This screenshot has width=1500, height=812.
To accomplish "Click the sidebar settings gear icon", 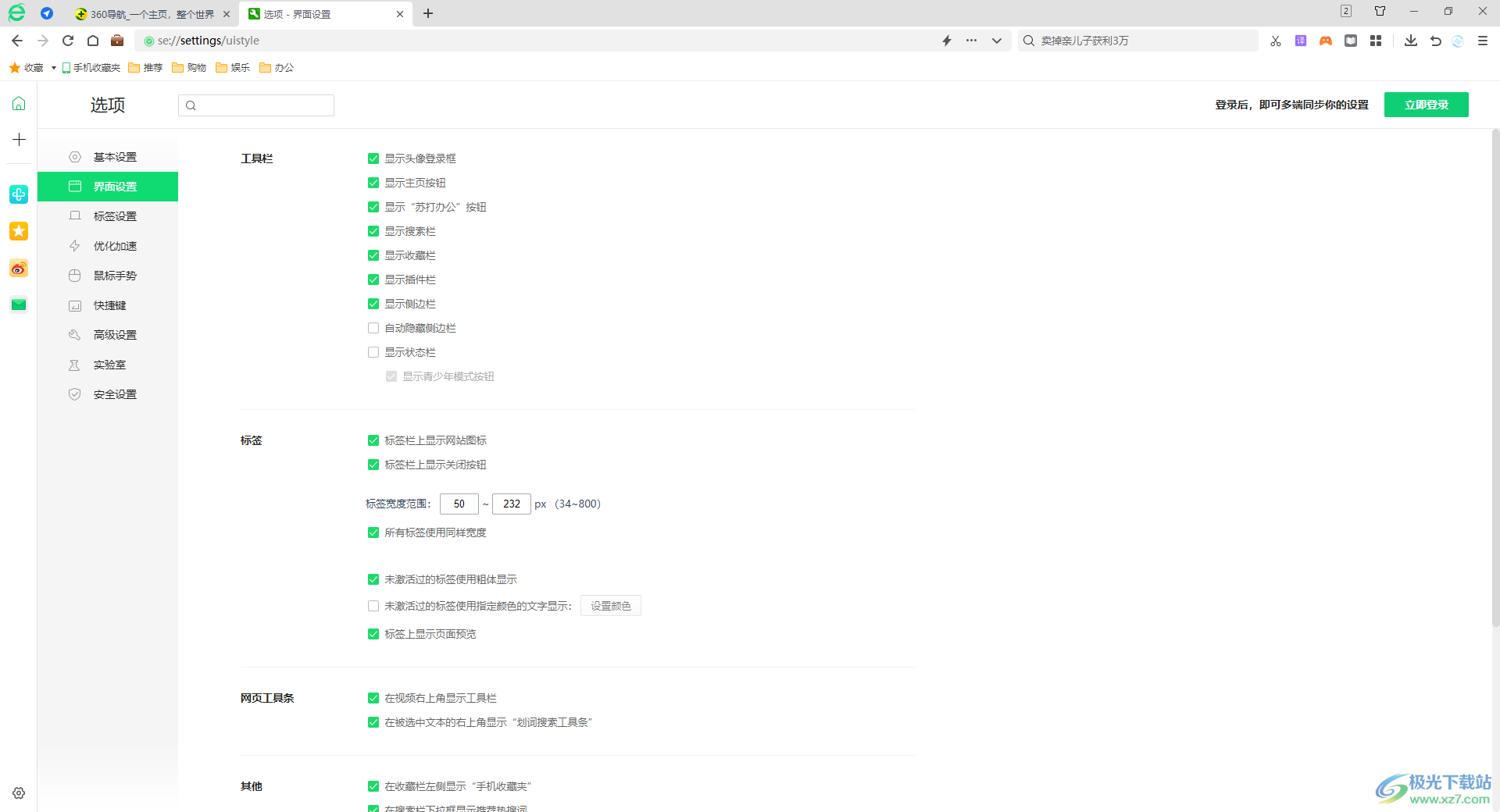I will 19,793.
